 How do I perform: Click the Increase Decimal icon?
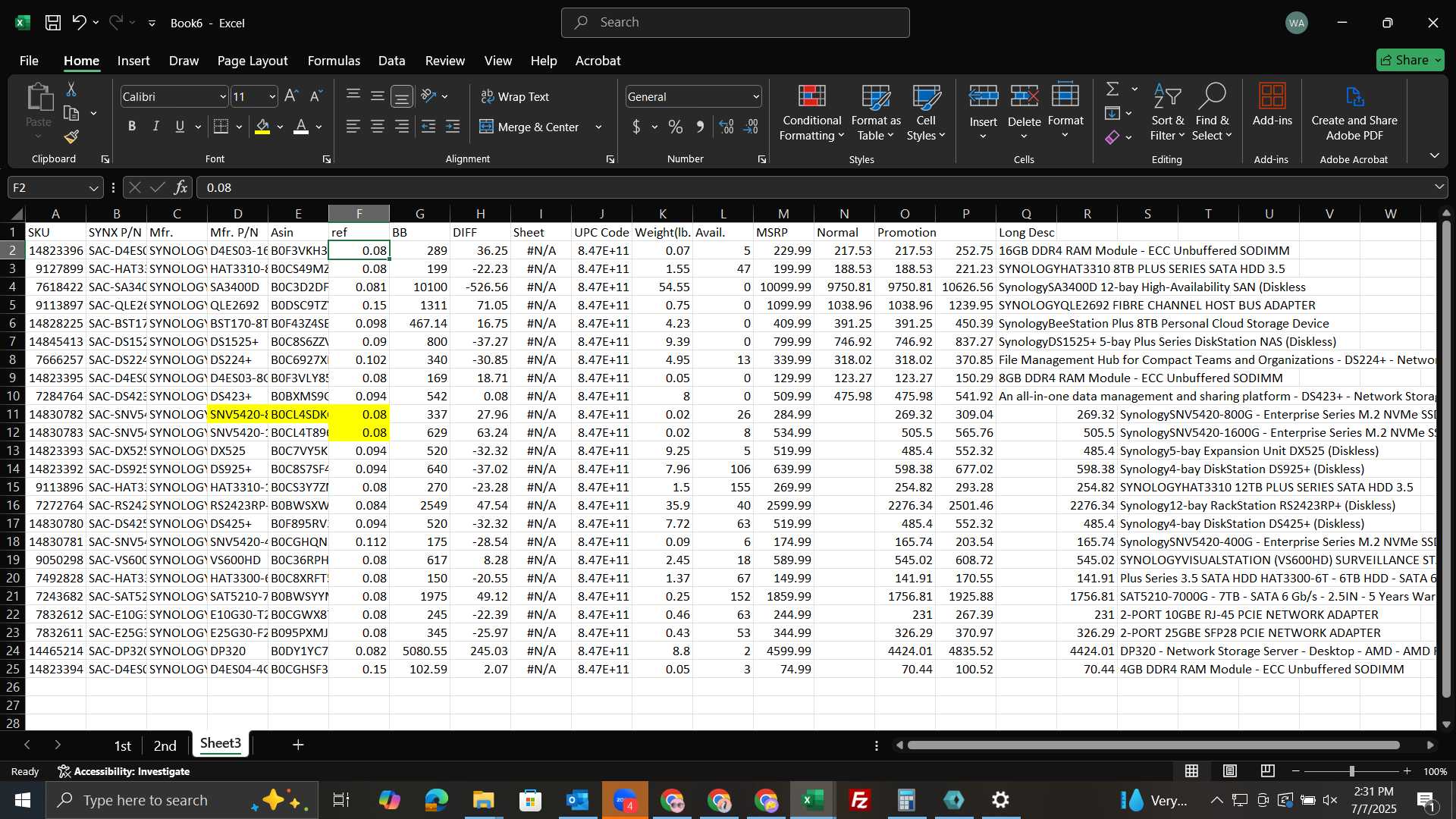point(726,127)
